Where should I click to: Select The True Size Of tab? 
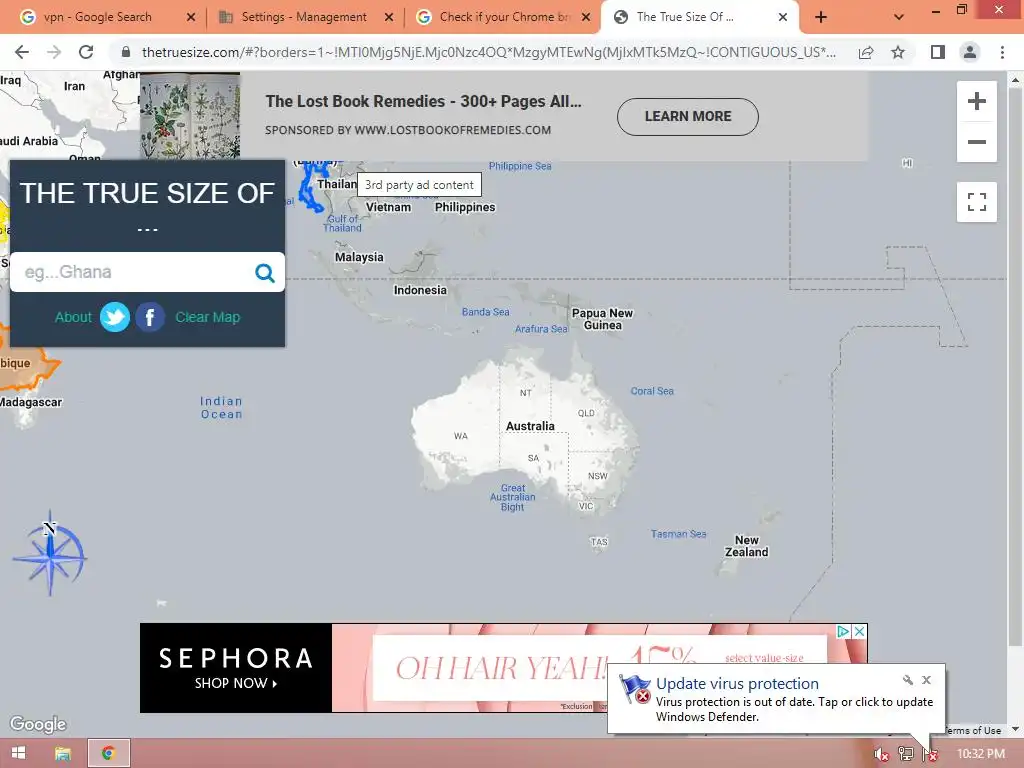[x=686, y=17]
